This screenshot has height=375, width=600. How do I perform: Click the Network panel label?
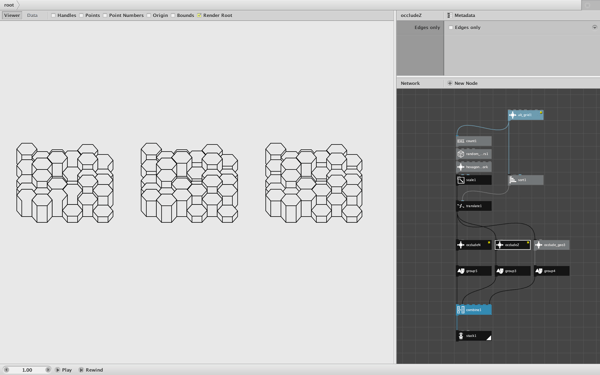[x=410, y=83]
